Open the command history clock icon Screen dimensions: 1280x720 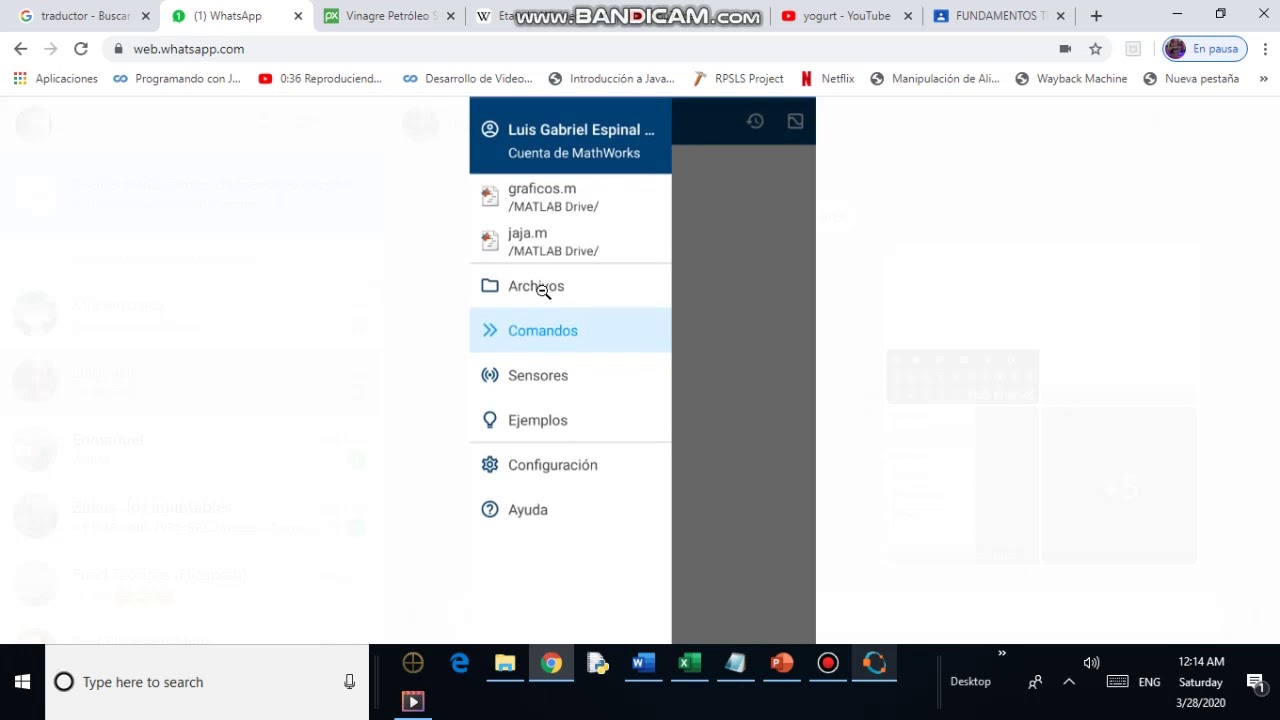(x=755, y=121)
